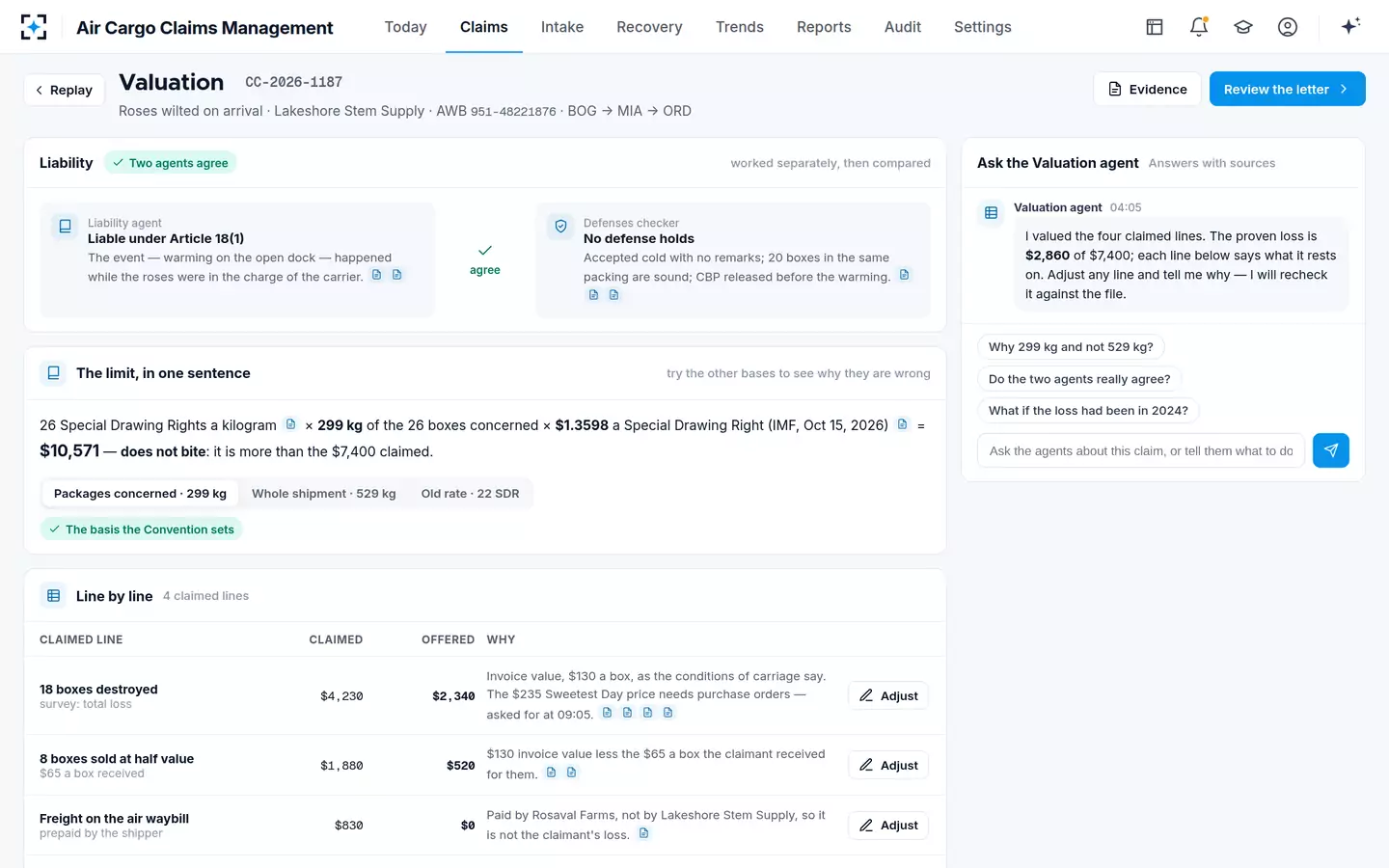Open the Evidence button
Image resolution: width=1389 pixels, height=868 pixels.
point(1147,89)
